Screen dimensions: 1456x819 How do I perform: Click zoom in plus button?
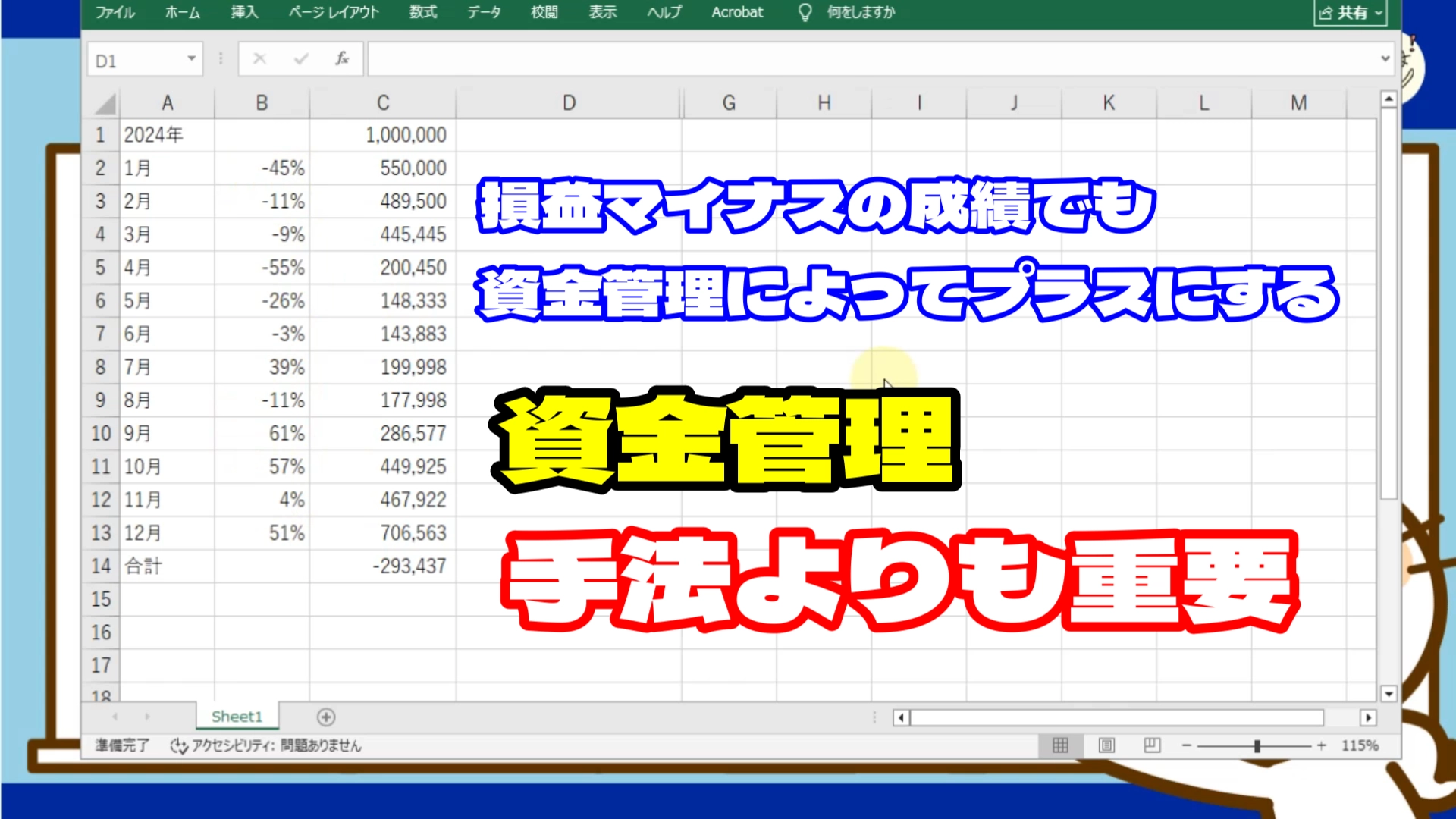[x=1322, y=745]
